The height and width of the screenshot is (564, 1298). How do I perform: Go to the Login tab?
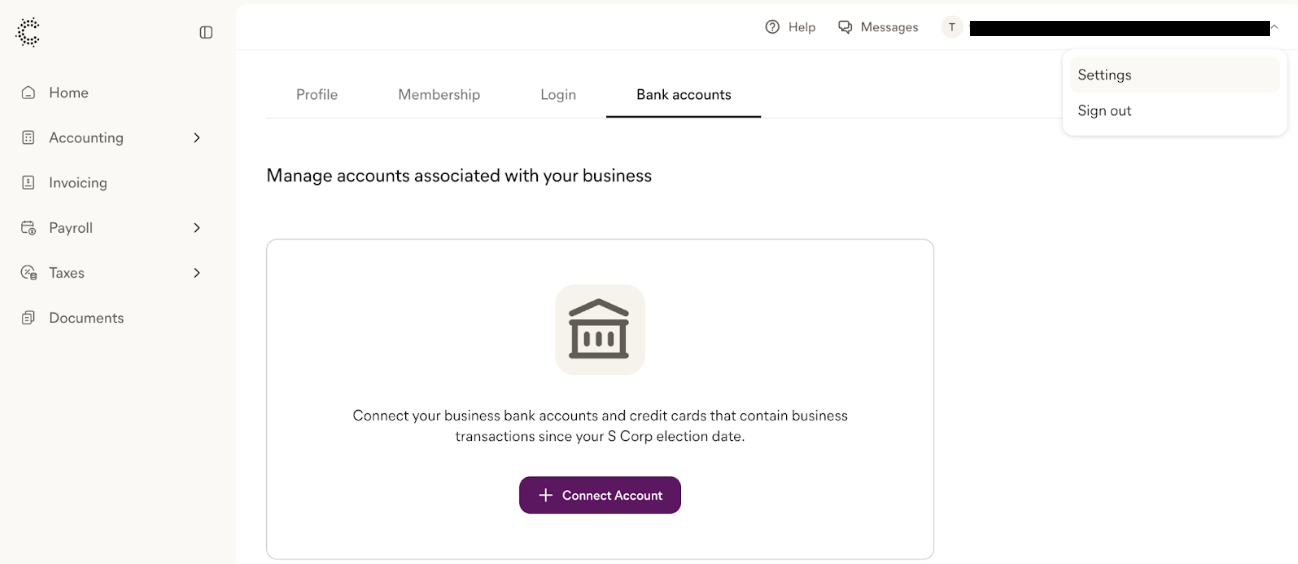coord(558,95)
